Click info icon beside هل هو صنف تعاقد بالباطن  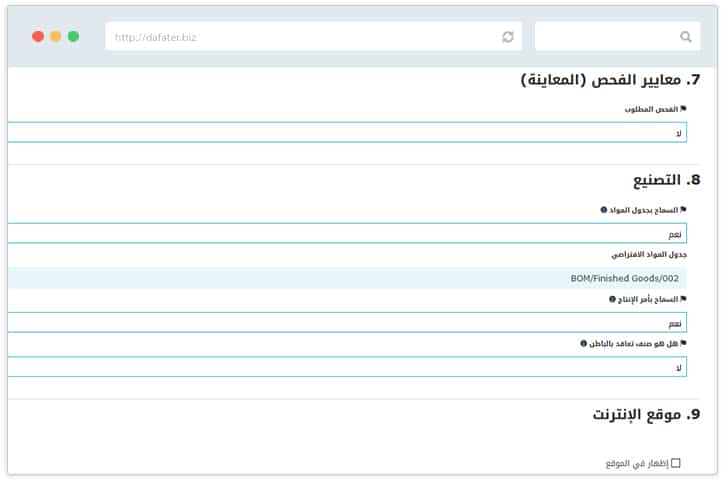pyautogui.click(x=583, y=343)
